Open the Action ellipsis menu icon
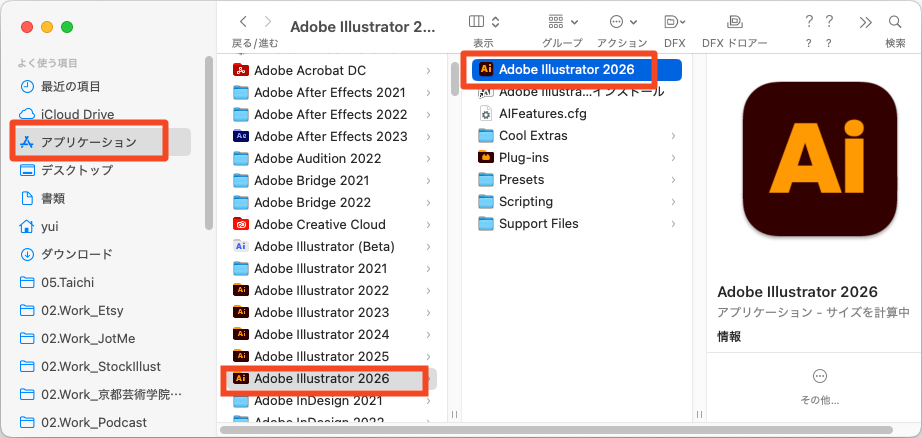This screenshot has width=922, height=438. tap(621, 21)
